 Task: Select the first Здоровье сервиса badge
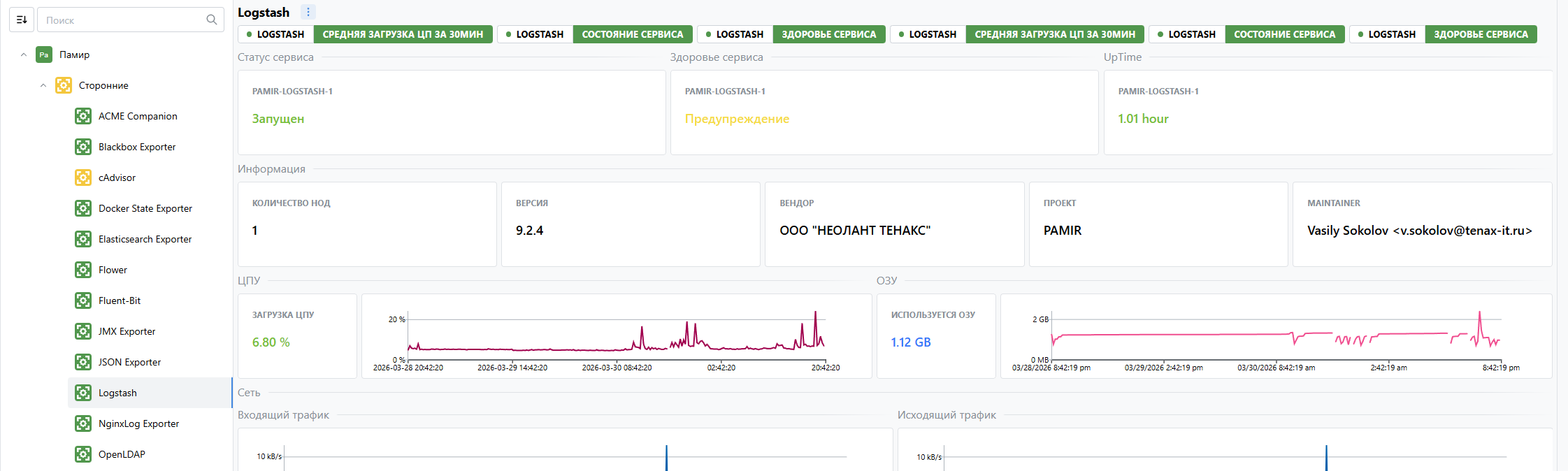point(828,34)
